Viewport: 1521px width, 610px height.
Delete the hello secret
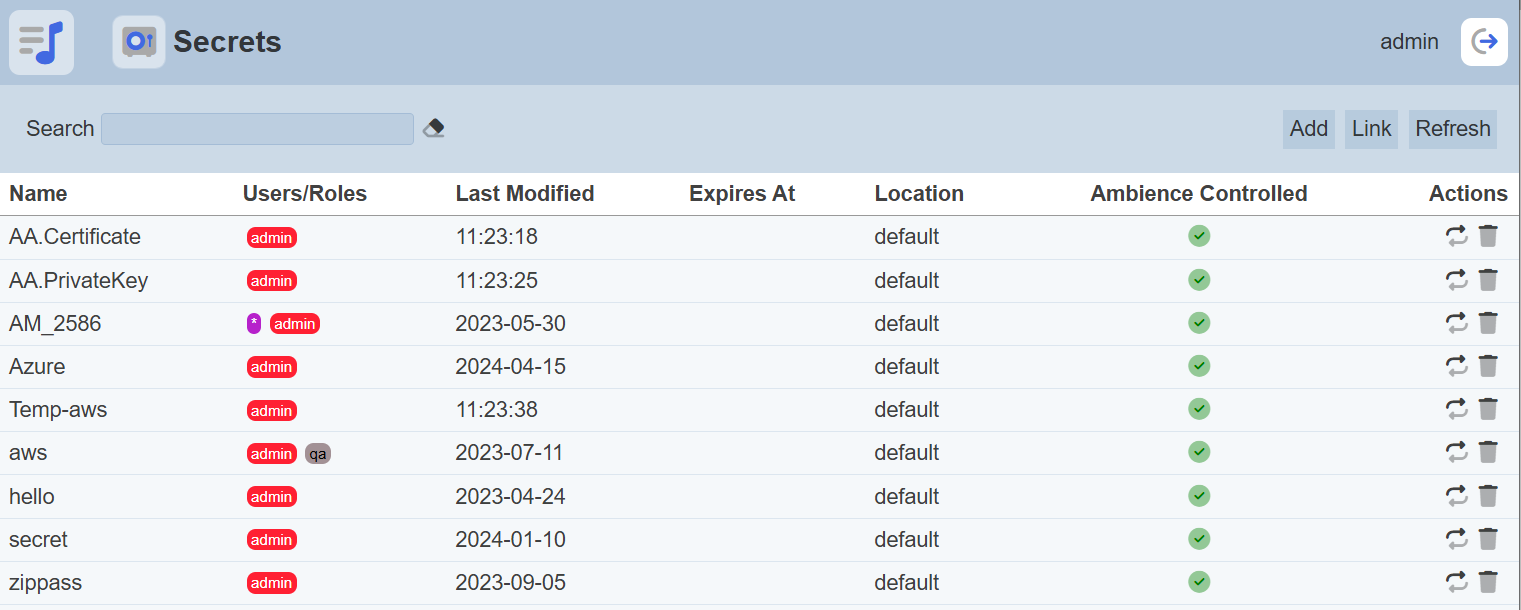click(1488, 496)
